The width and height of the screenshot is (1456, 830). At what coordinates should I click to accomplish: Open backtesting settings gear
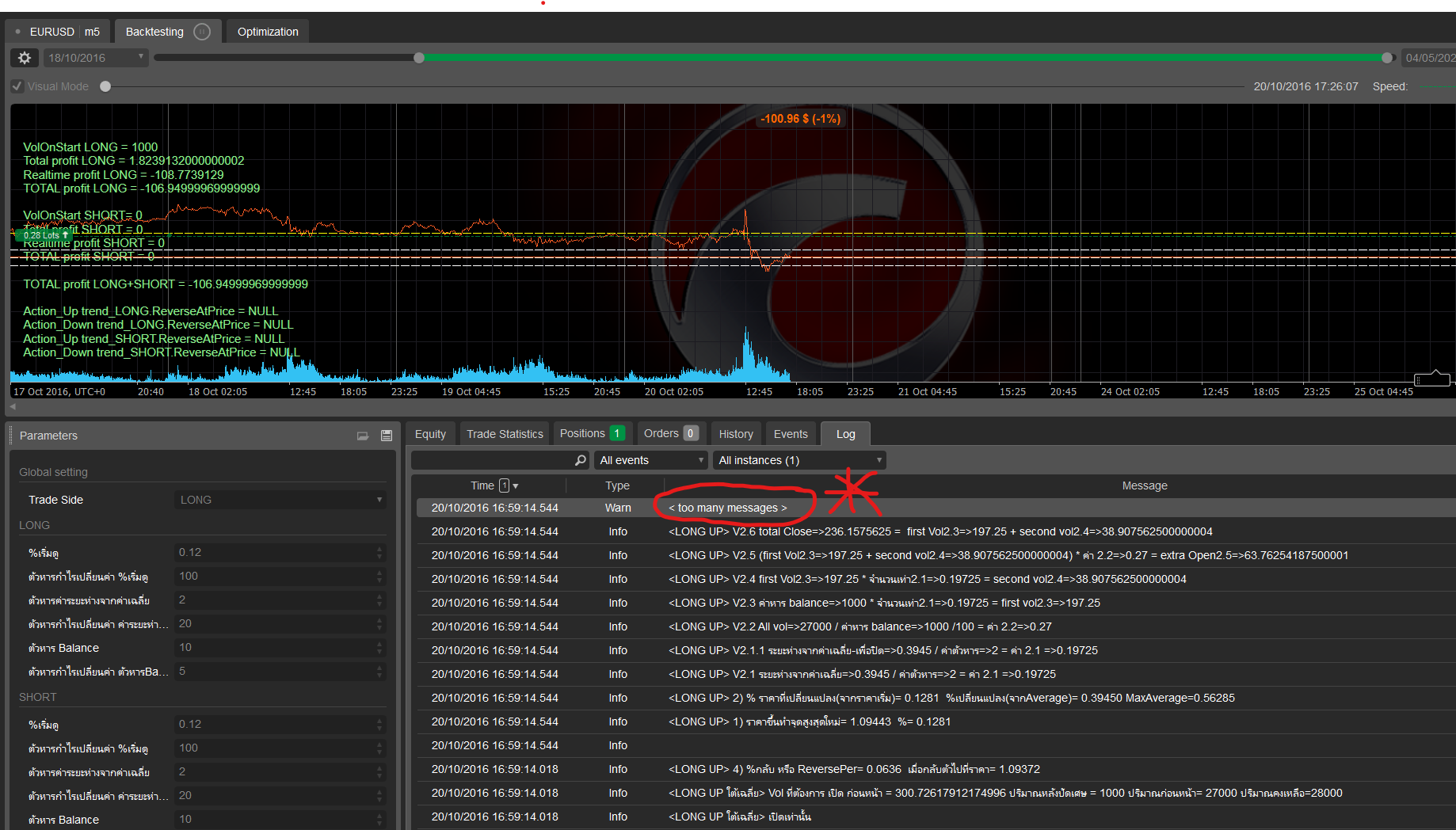tap(25, 58)
